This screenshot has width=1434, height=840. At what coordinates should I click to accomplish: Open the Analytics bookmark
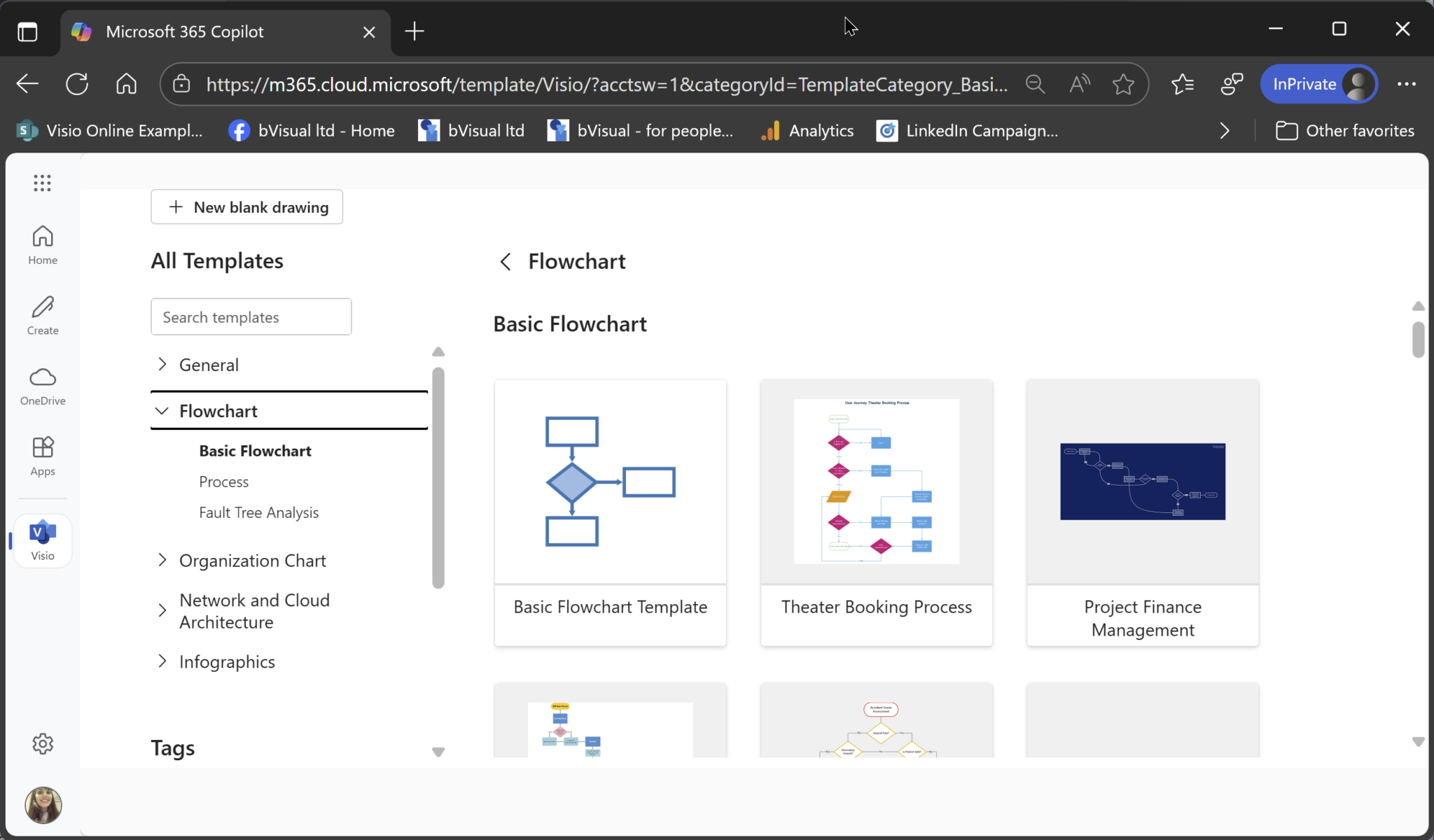pos(807,130)
